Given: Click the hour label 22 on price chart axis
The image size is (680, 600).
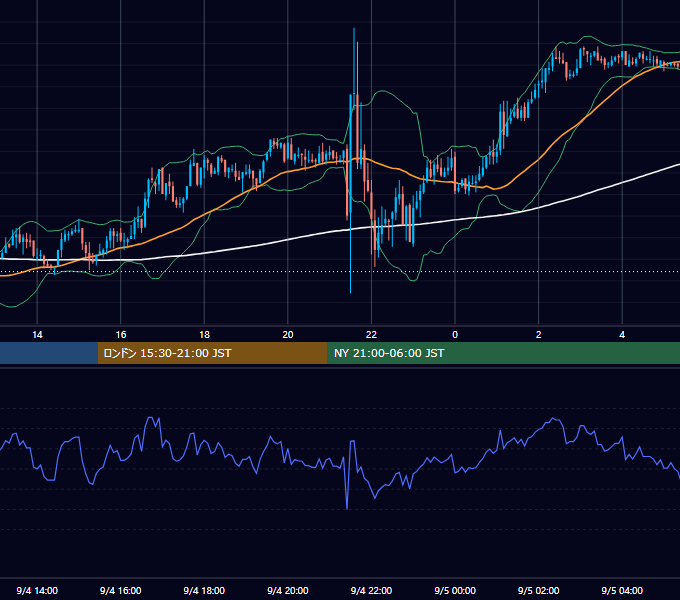Looking at the screenshot, I should pos(371,334).
